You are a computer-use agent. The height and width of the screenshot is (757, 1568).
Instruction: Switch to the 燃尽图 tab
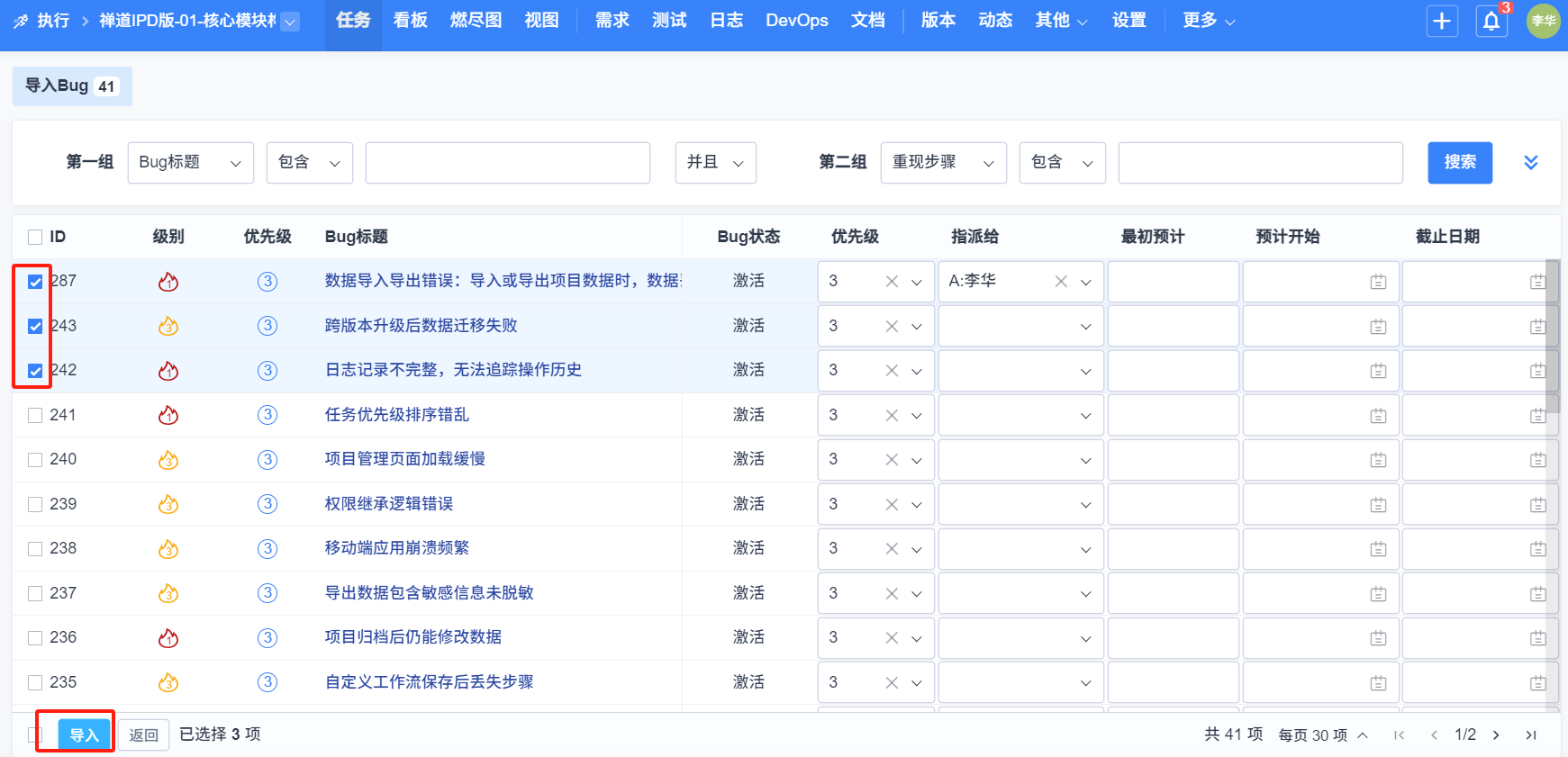(476, 21)
